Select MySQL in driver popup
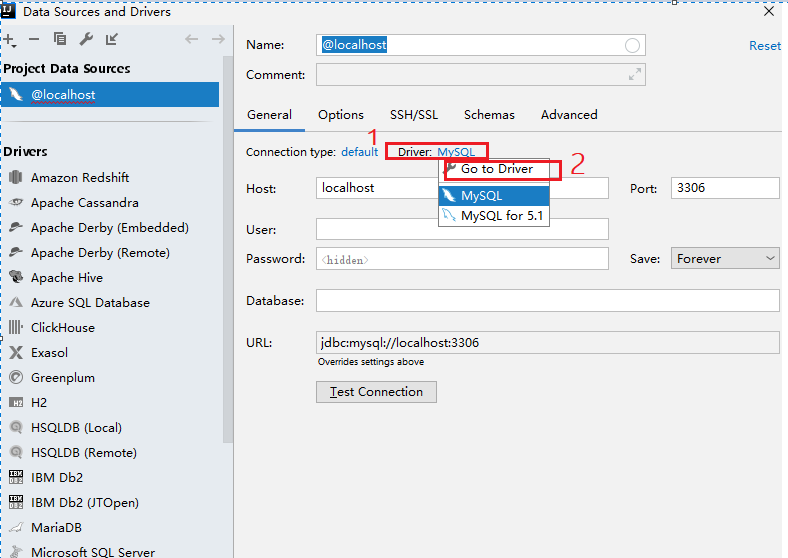The image size is (788, 558). click(494, 196)
